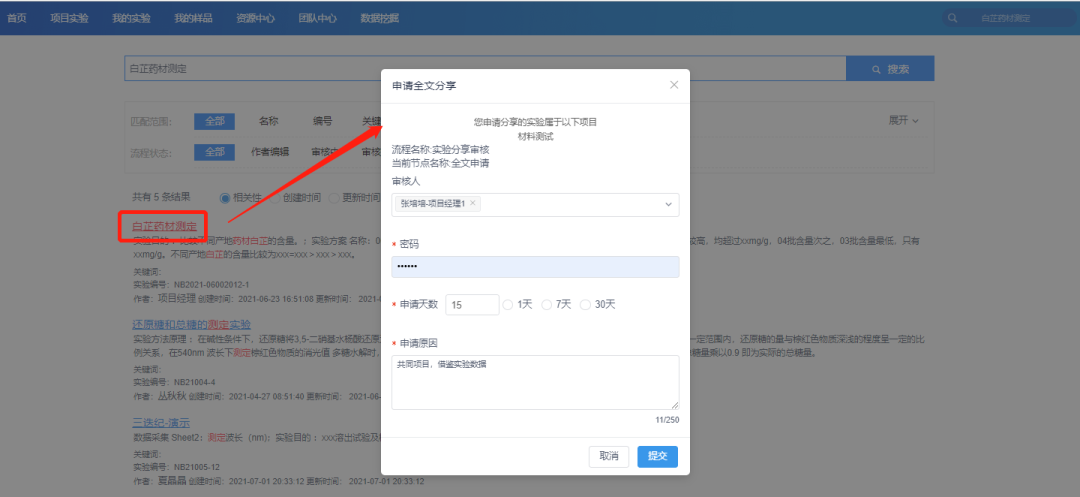
Task: Open the 白芷药材测定 result link
Action: click(164, 227)
